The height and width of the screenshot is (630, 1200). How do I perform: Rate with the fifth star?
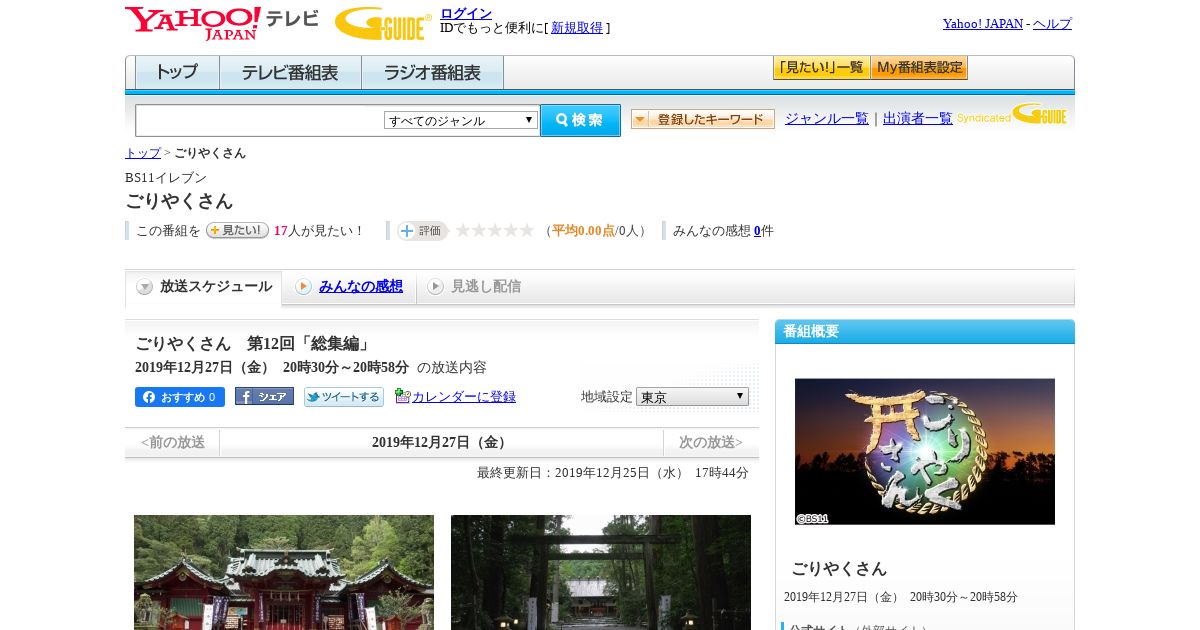pyautogui.click(x=527, y=230)
